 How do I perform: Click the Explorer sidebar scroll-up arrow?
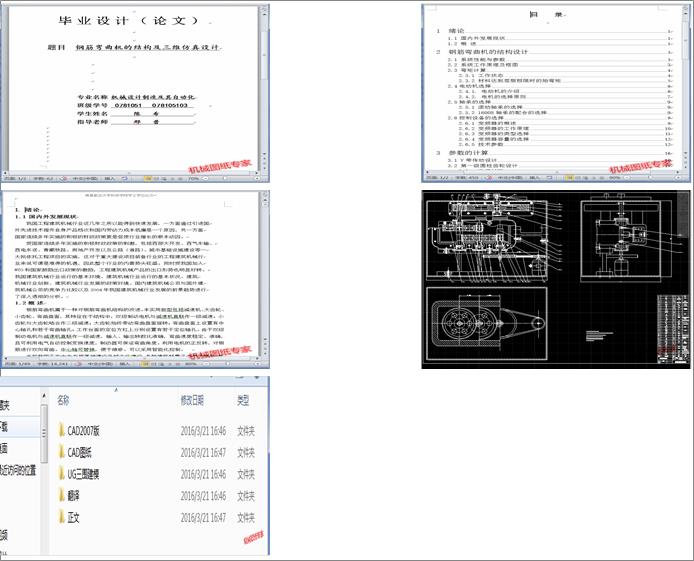click(x=44, y=396)
